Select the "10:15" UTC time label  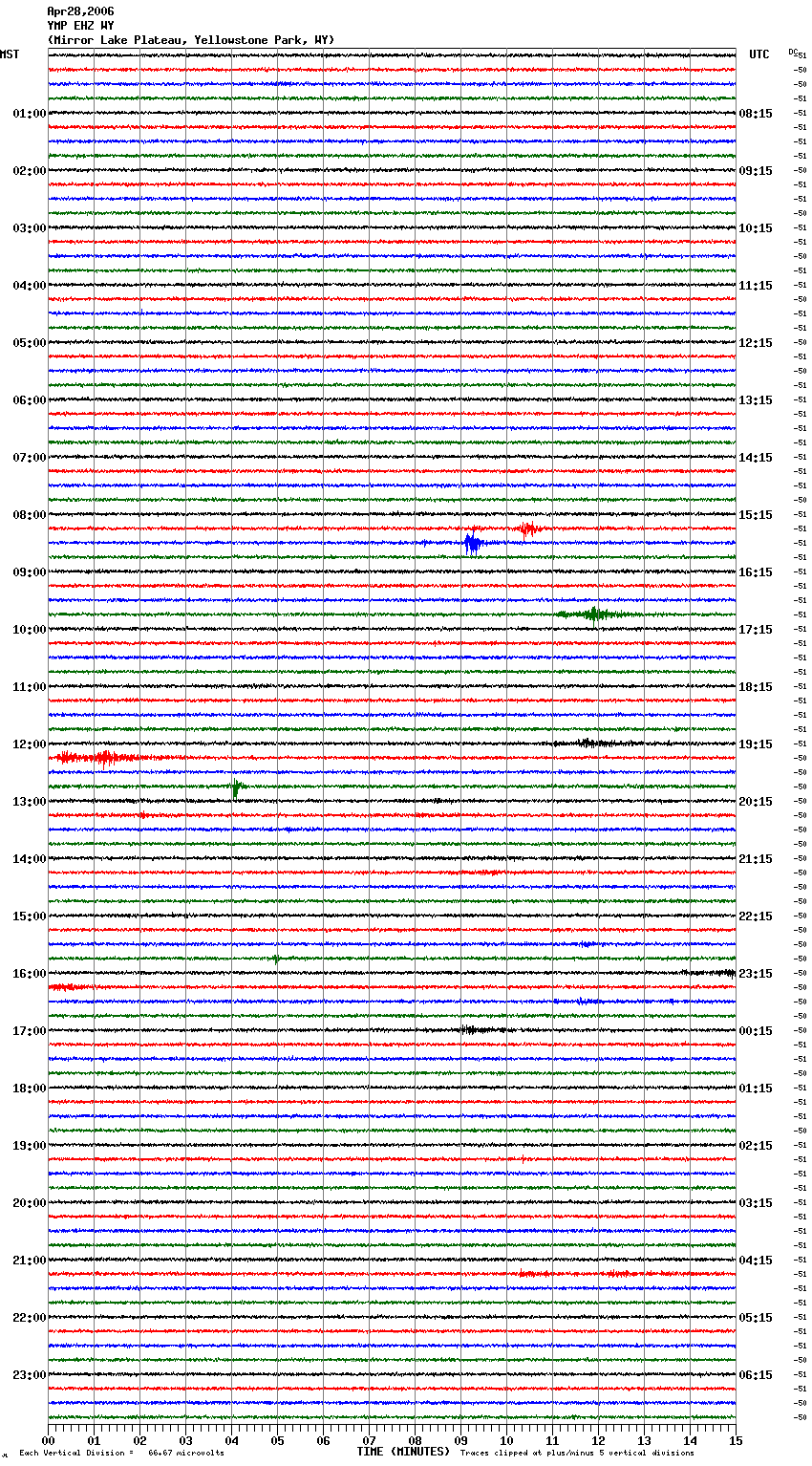point(756,228)
